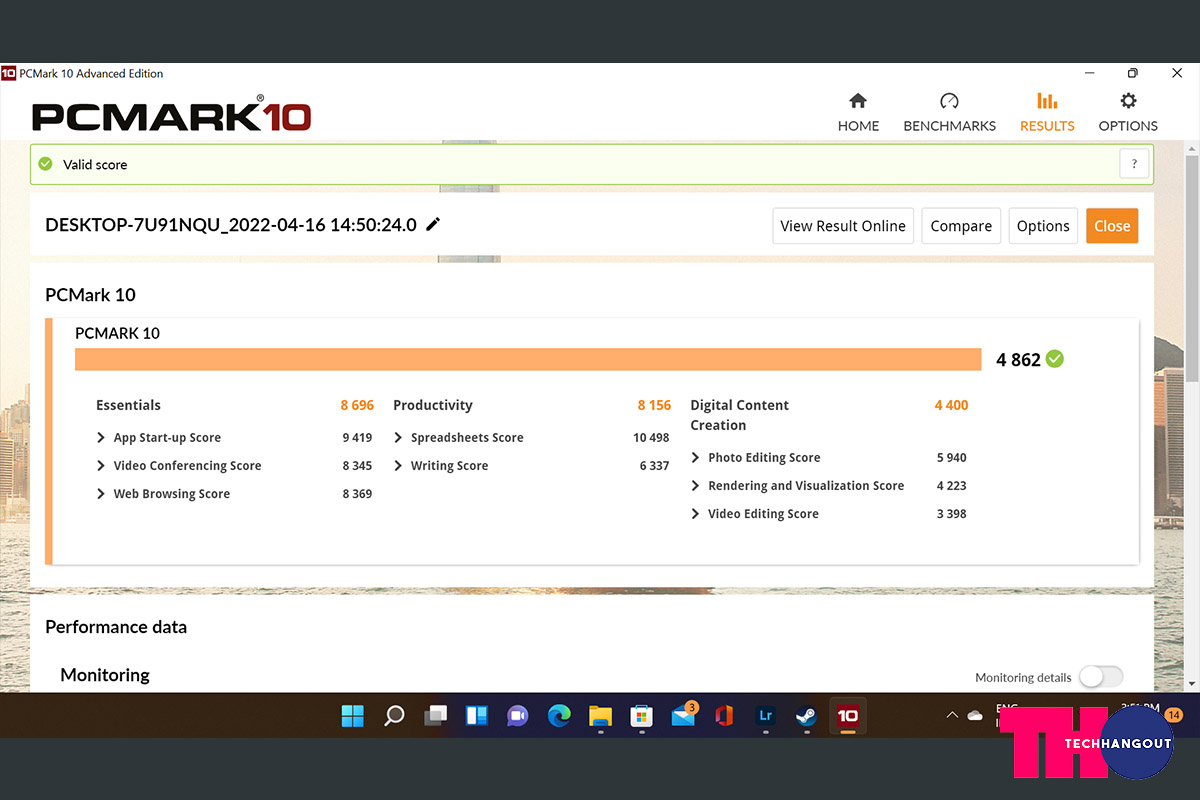Open the result Options button
This screenshot has width=1200, height=800.
[x=1043, y=226]
